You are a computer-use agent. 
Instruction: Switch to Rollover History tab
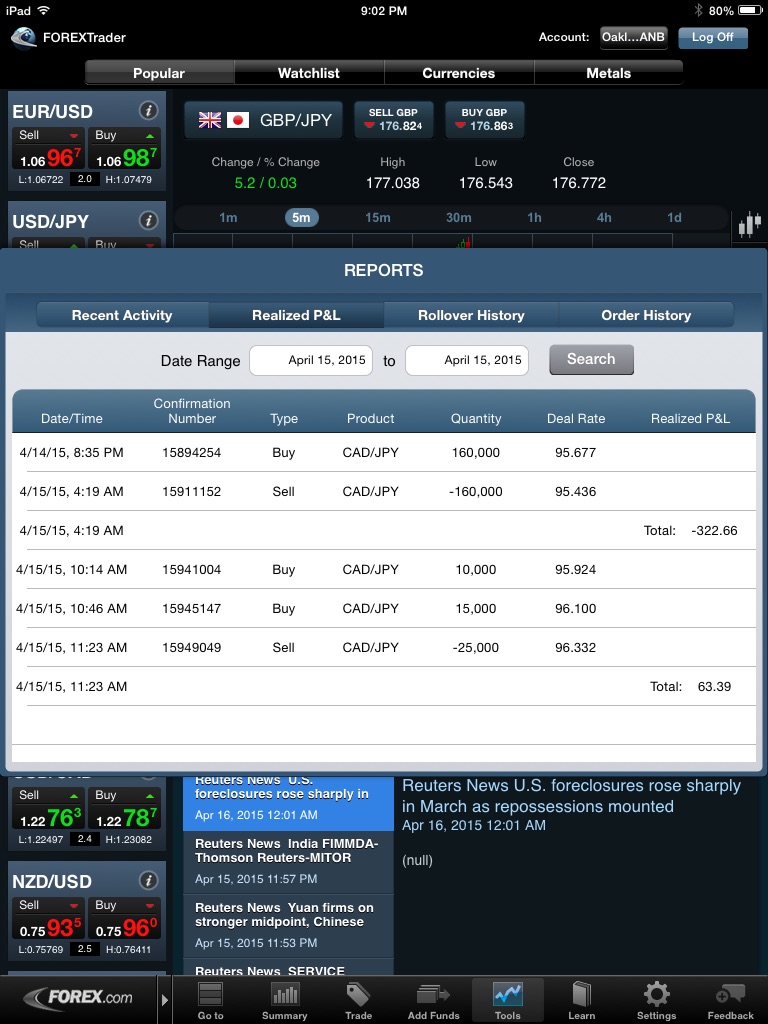(x=471, y=315)
